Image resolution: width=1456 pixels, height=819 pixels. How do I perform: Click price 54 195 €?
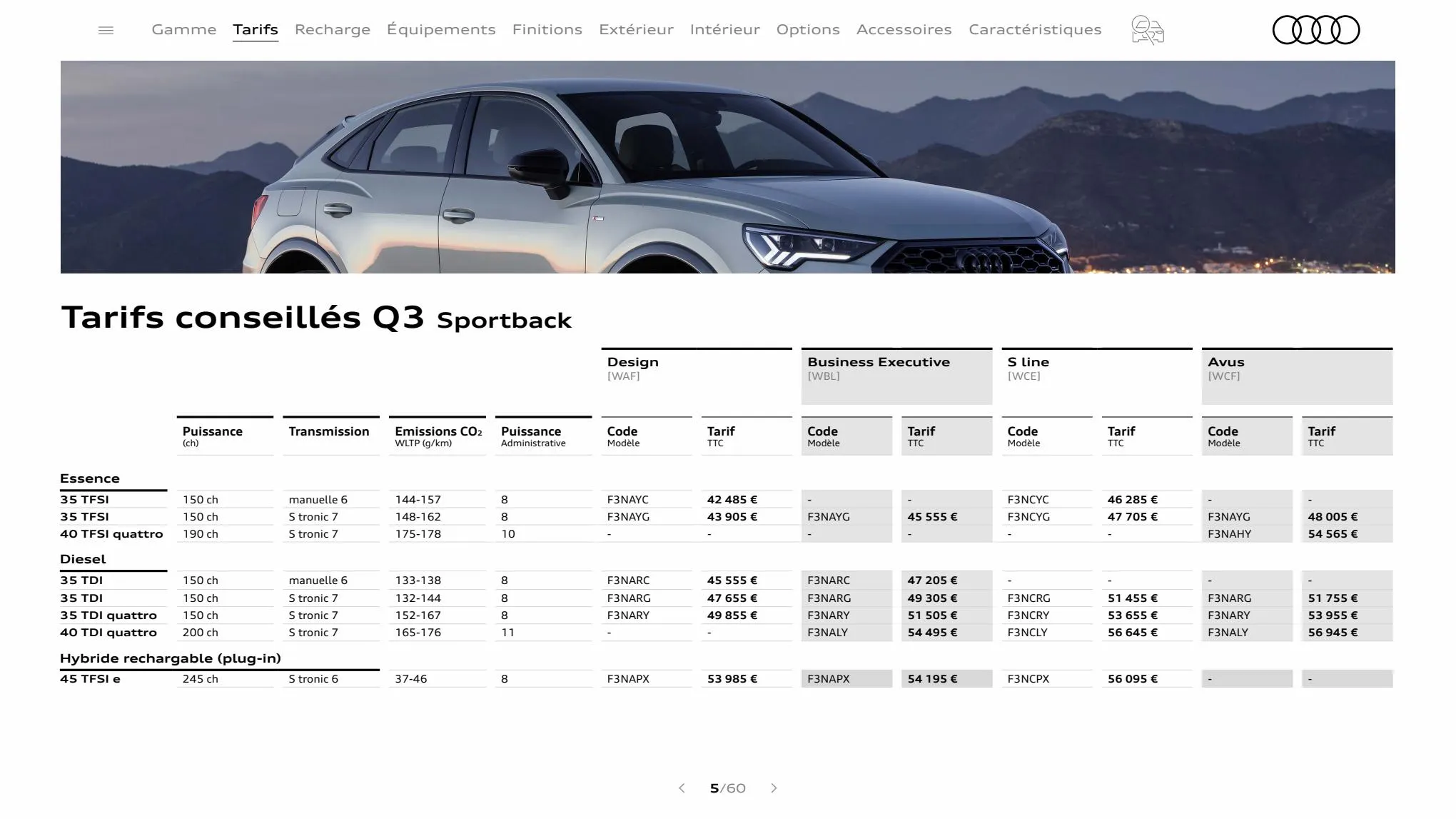click(933, 679)
